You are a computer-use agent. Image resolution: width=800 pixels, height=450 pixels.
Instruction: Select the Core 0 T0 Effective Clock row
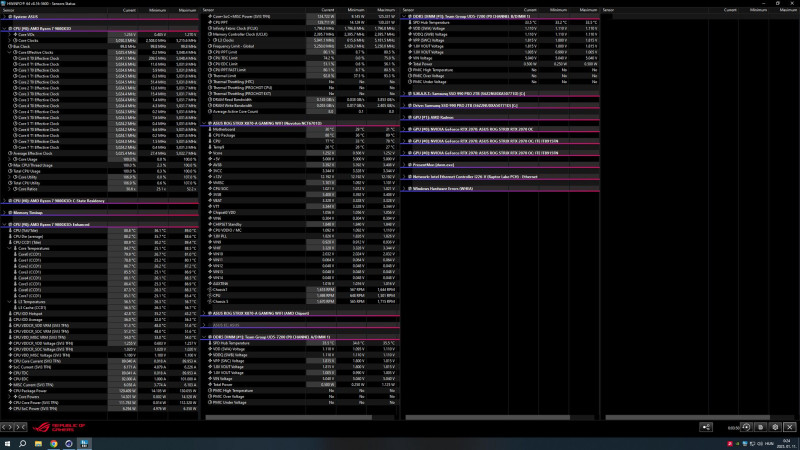pos(99,58)
